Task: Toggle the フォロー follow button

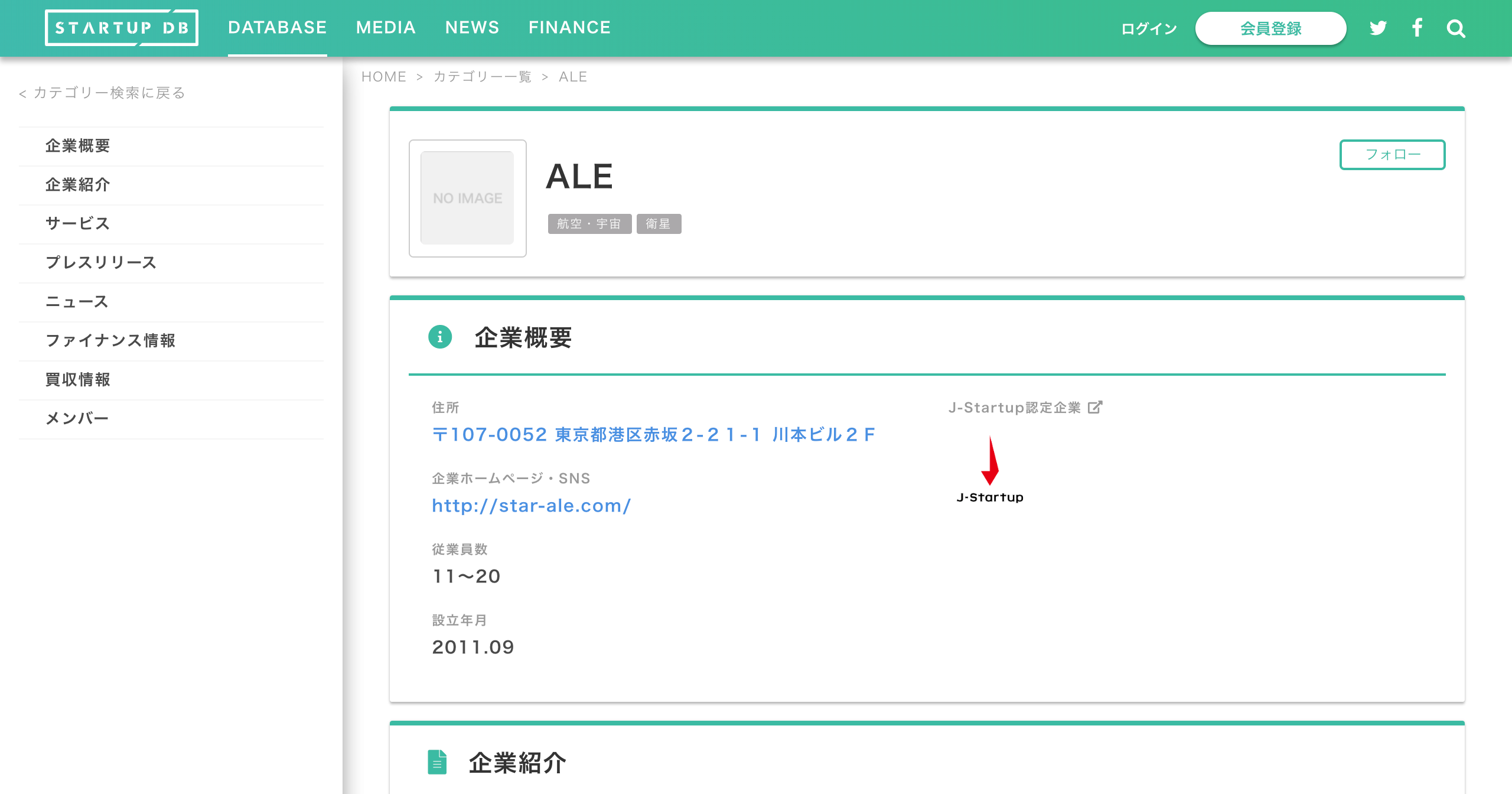Action: (x=1392, y=155)
